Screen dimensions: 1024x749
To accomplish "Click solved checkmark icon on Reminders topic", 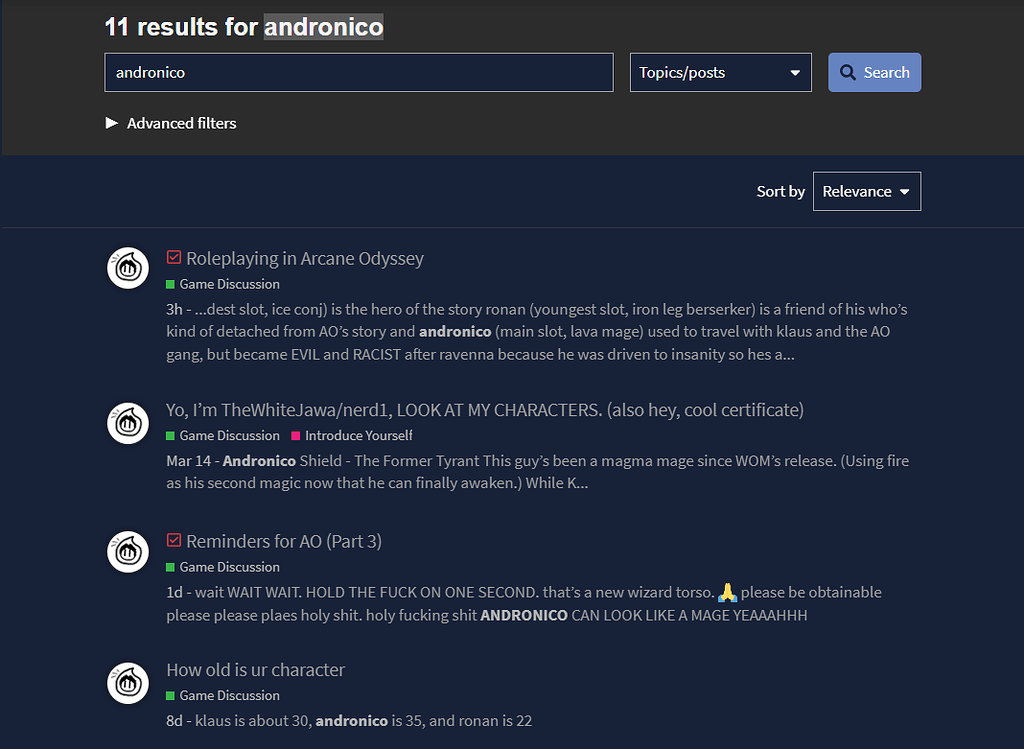I will (x=174, y=541).
